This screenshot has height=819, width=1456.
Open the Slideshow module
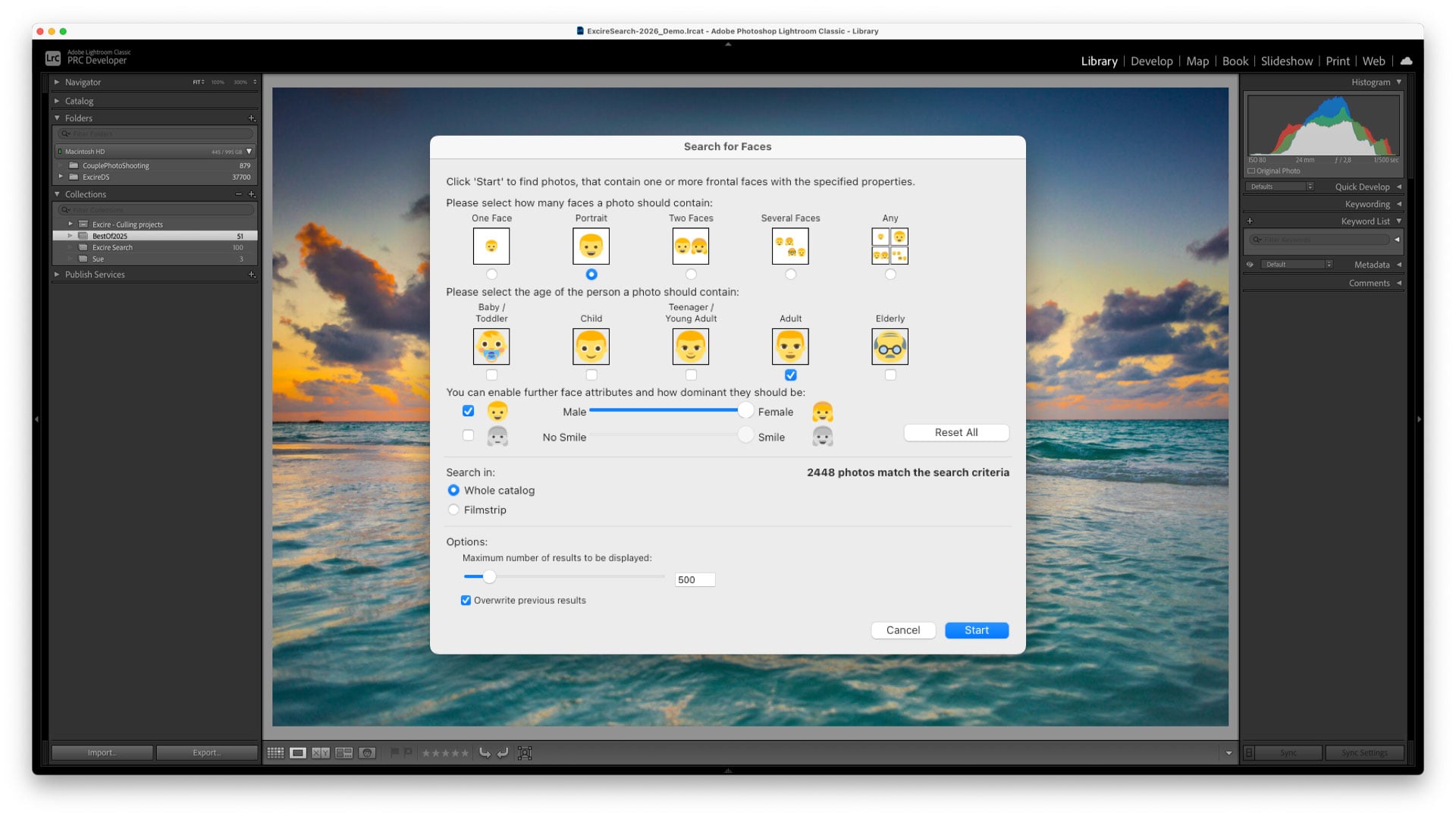(1286, 61)
